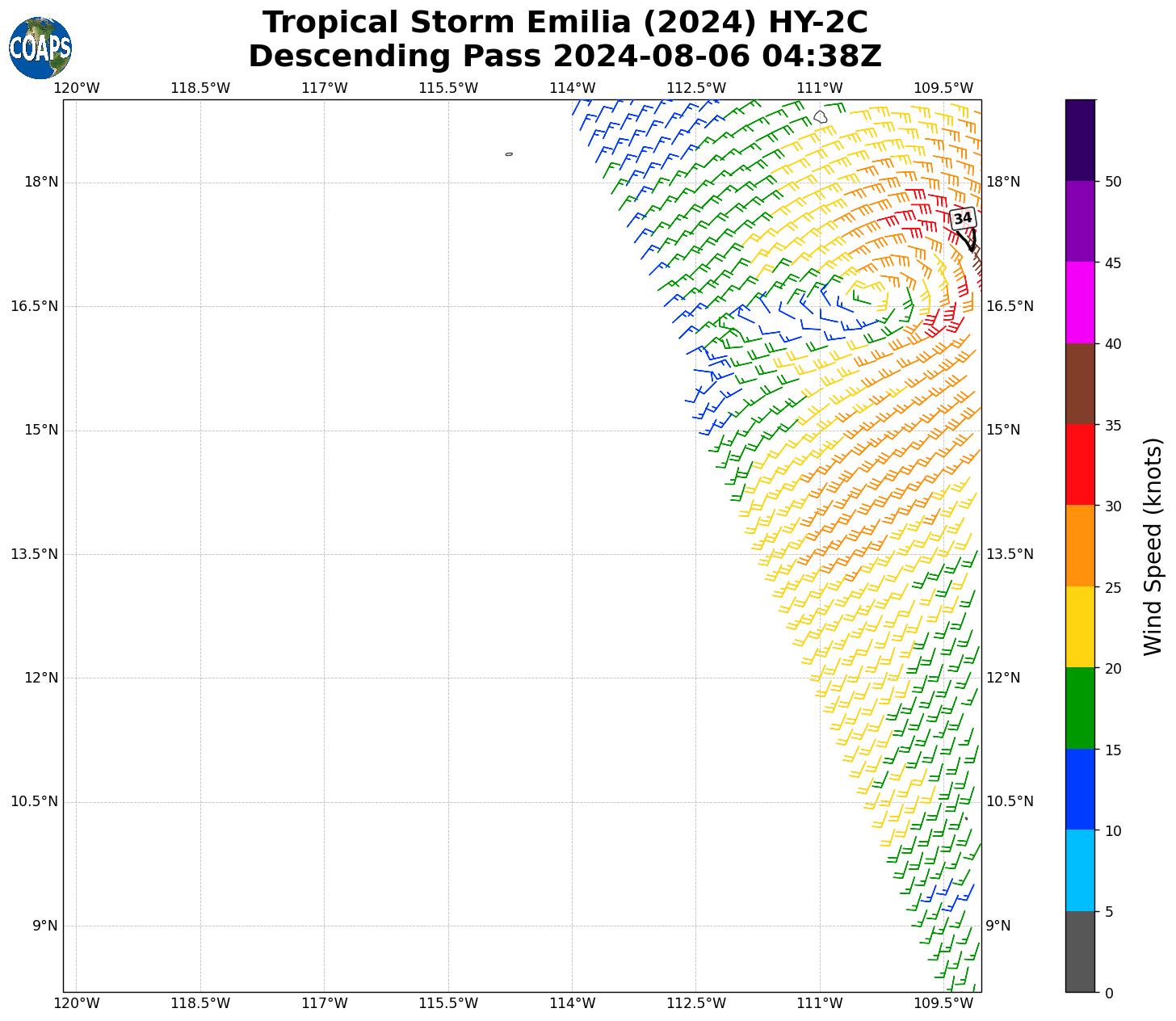The height and width of the screenshot is (1021, 1176).
Task: Click the 50 tick label on colorbar
Action: (x=1113, y=182)
